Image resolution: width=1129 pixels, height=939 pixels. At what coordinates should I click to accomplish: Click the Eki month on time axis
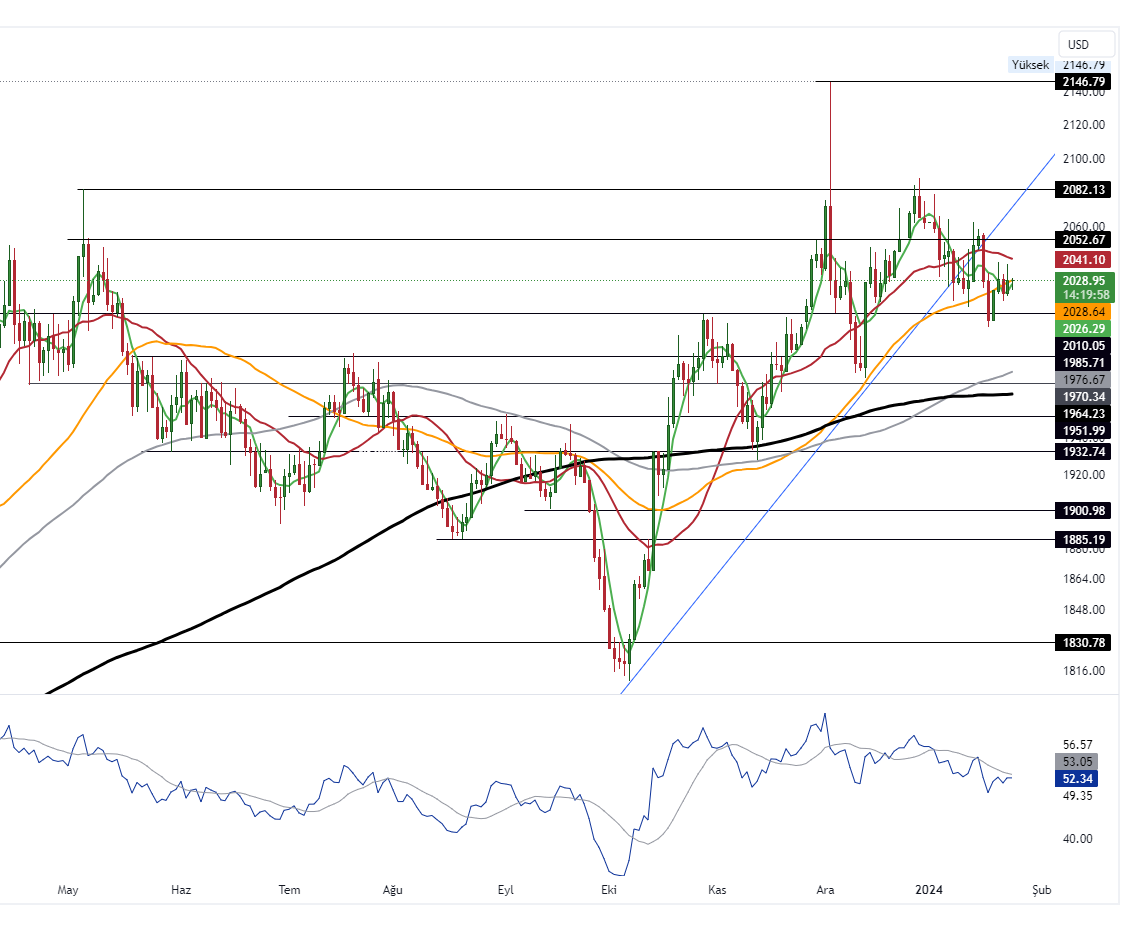606,889
